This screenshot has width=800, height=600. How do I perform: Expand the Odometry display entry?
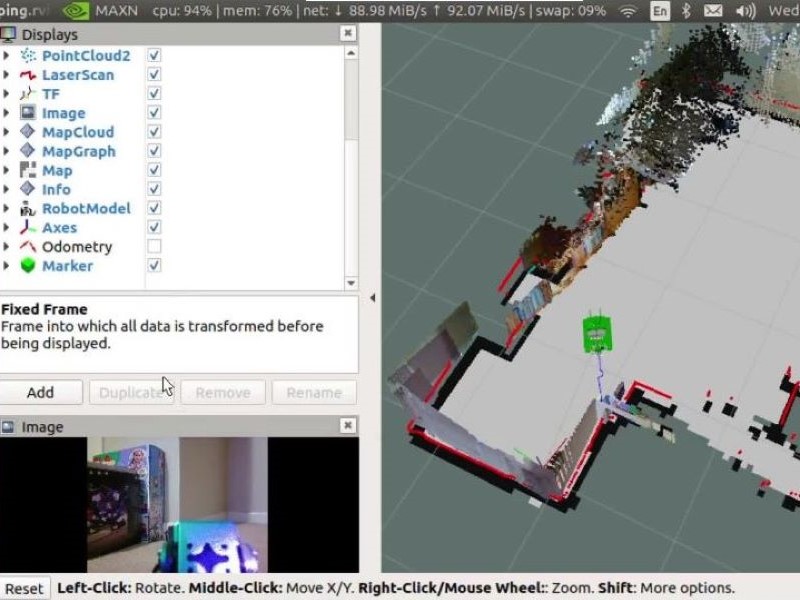pyautogui.click(x=7, y=247)
